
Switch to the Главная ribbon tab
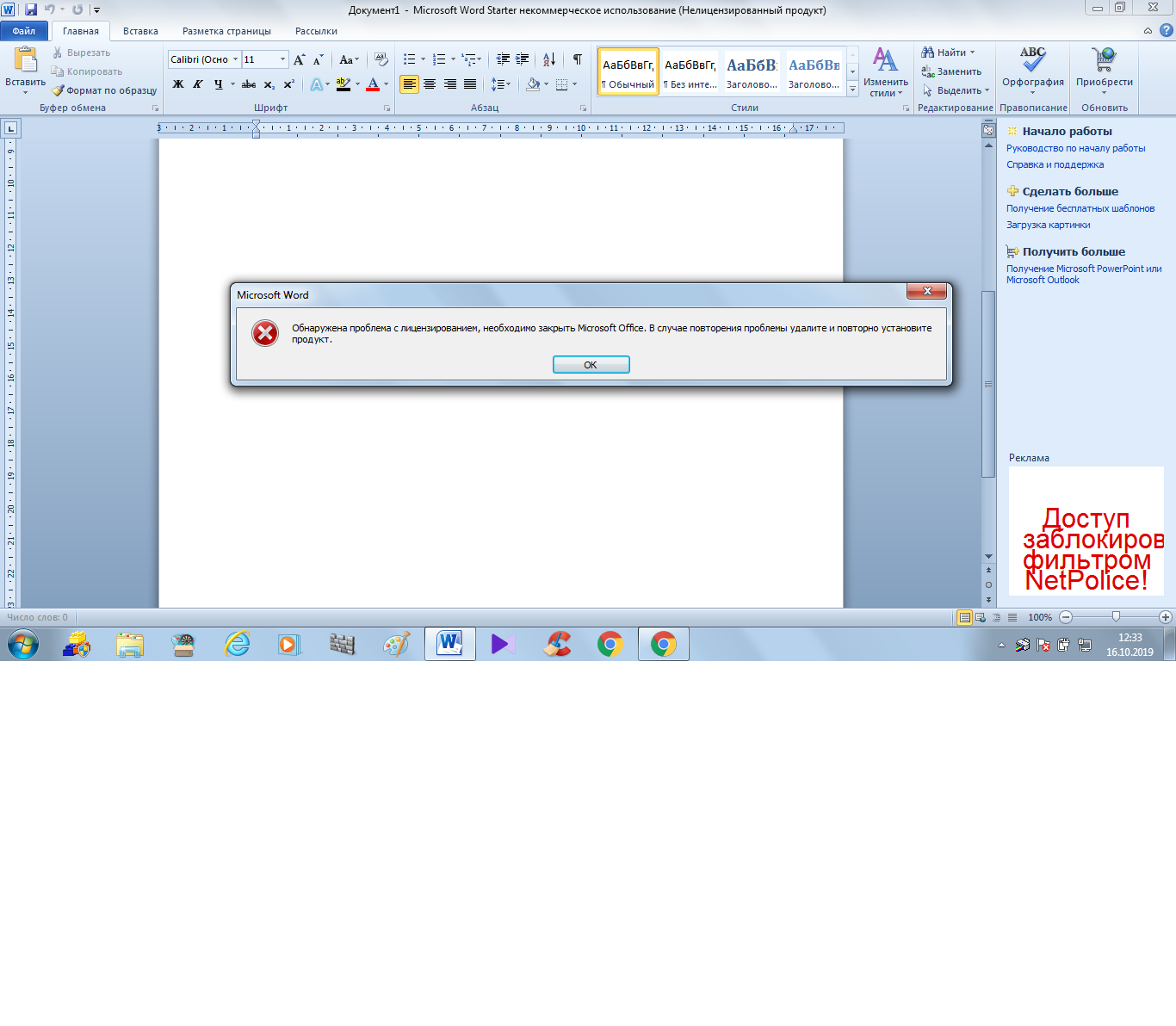(81, 31)
